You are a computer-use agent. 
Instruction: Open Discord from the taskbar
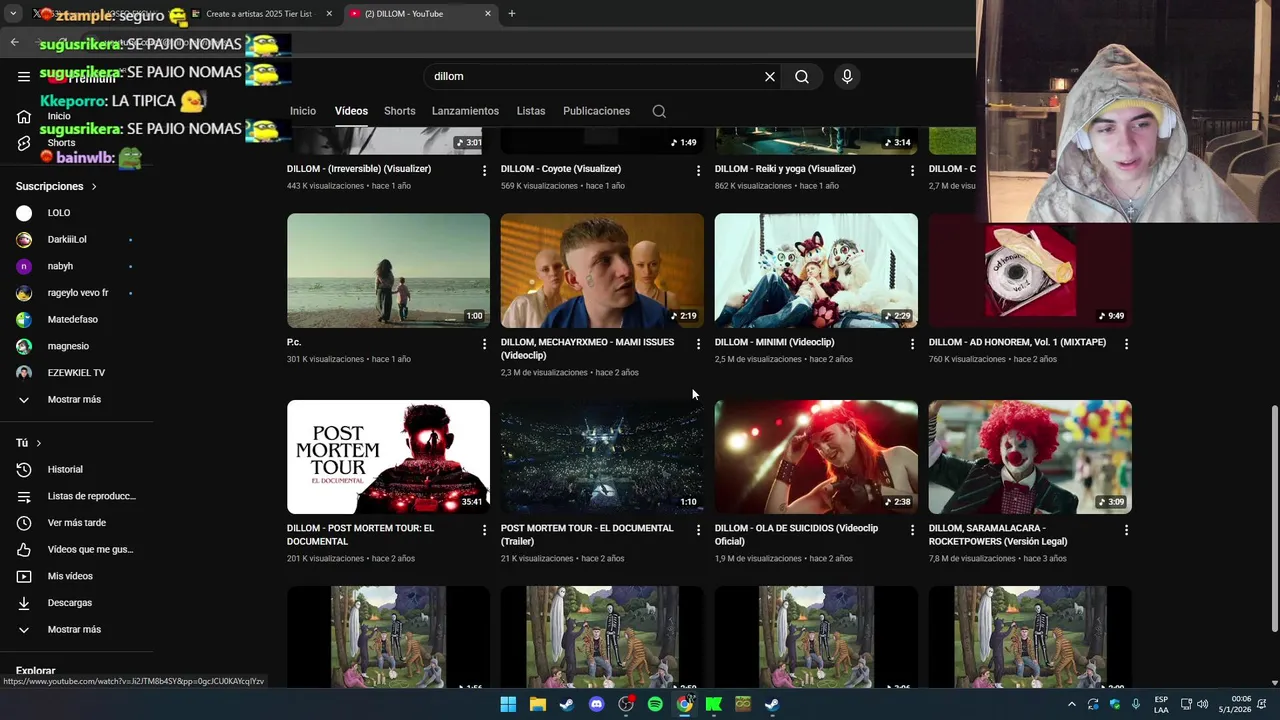coord(597,704)
